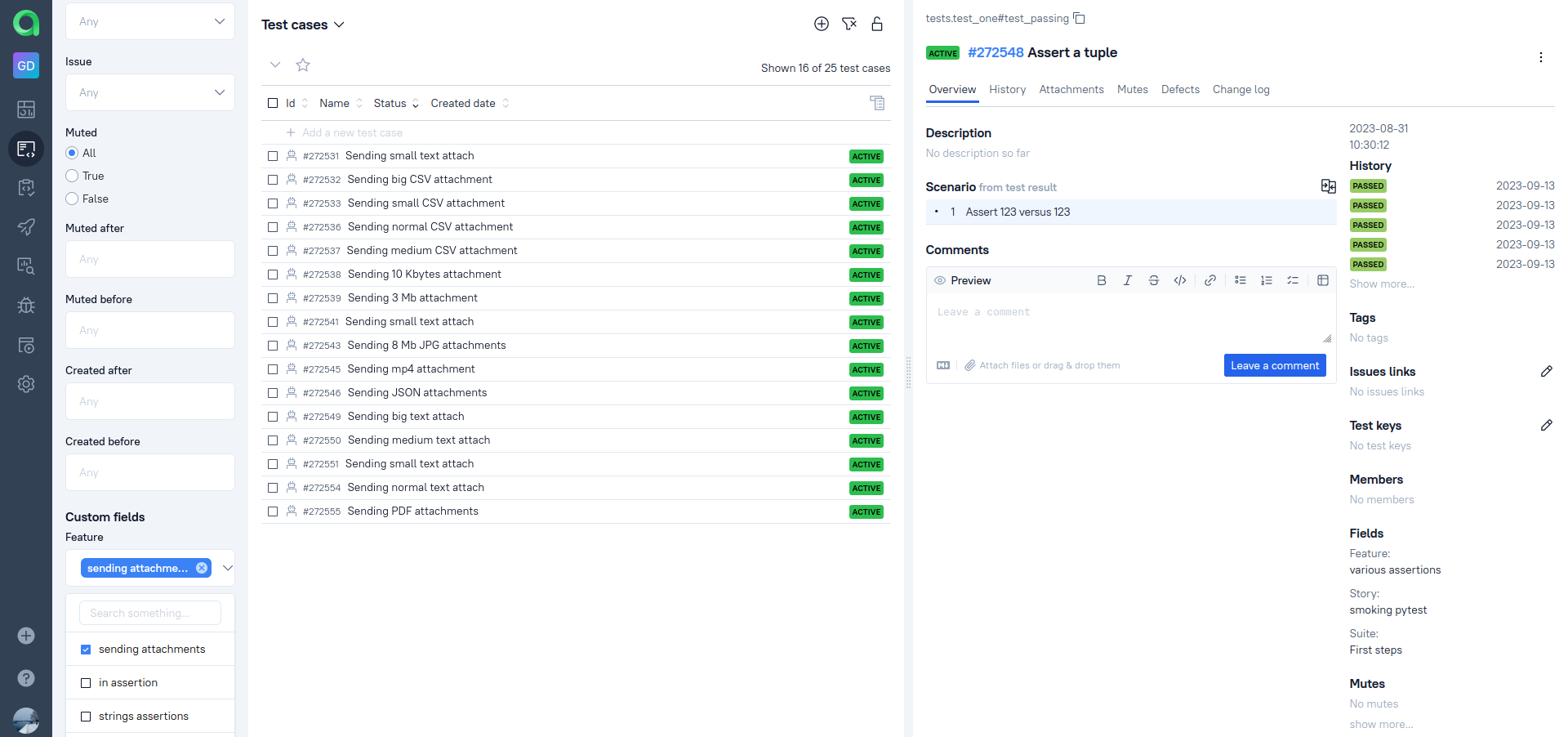Create a new test case with the plus icon
The image size is (1568, 737).
point(822,24)
